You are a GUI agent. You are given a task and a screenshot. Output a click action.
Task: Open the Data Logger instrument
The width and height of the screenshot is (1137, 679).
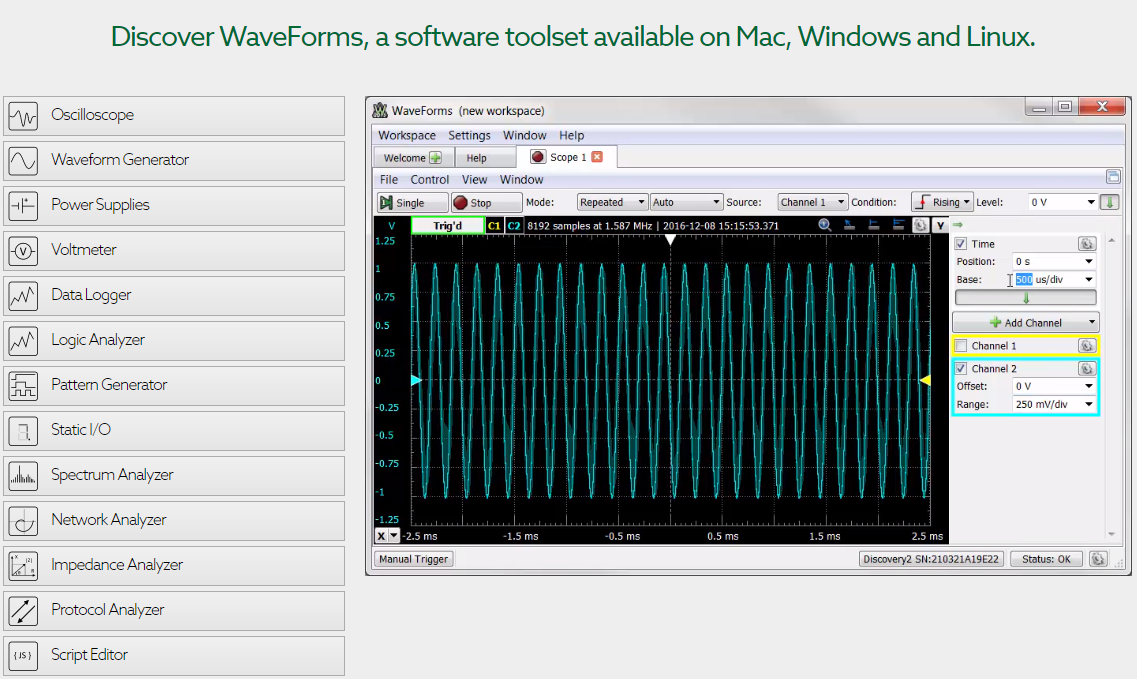tap(174, 295)
